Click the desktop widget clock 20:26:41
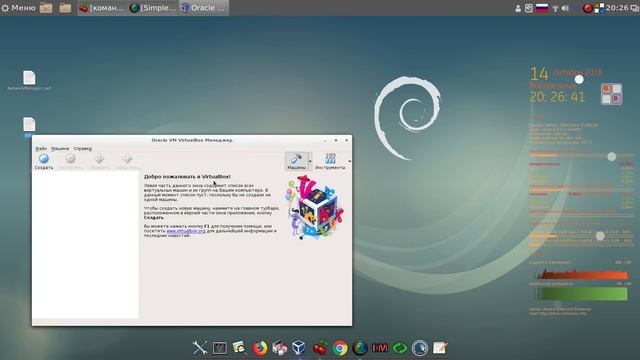The image size is (640, 360). pos(557,97)
